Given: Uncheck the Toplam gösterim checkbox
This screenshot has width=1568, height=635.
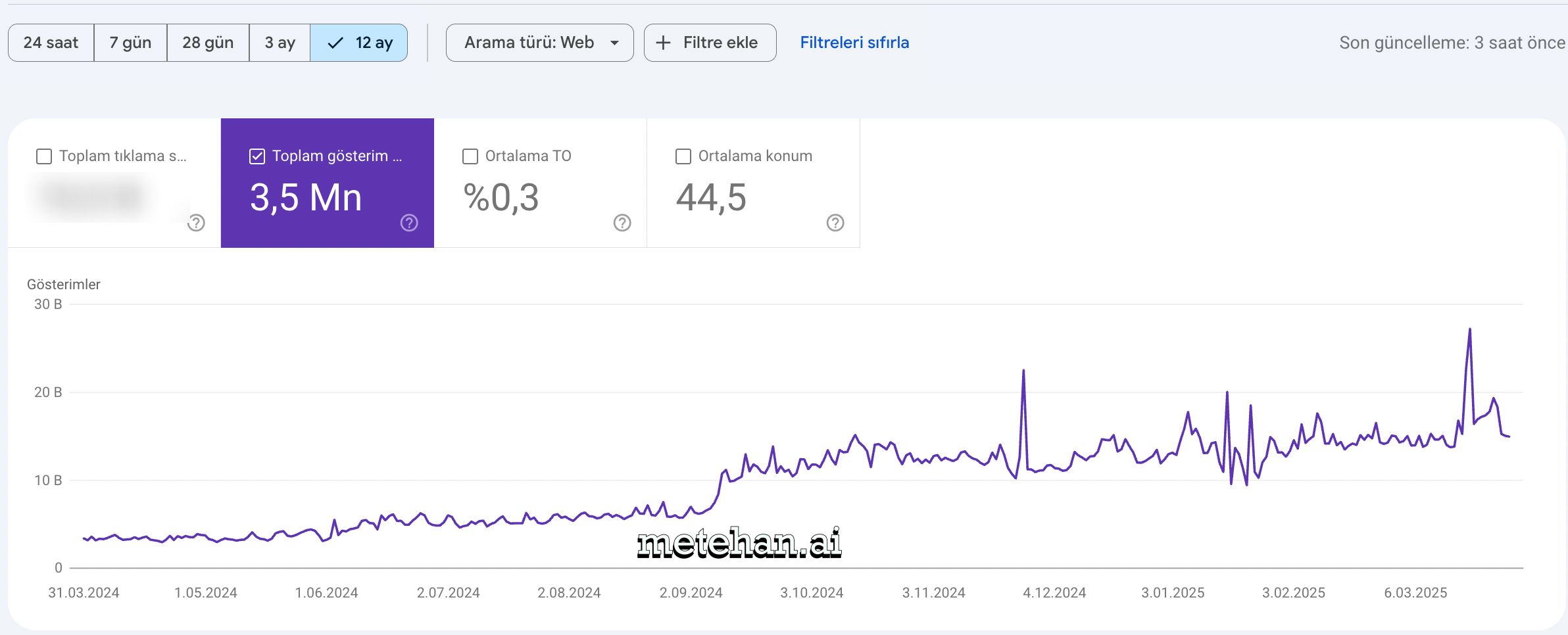Looking at the screenshot, I should [257, 156].
